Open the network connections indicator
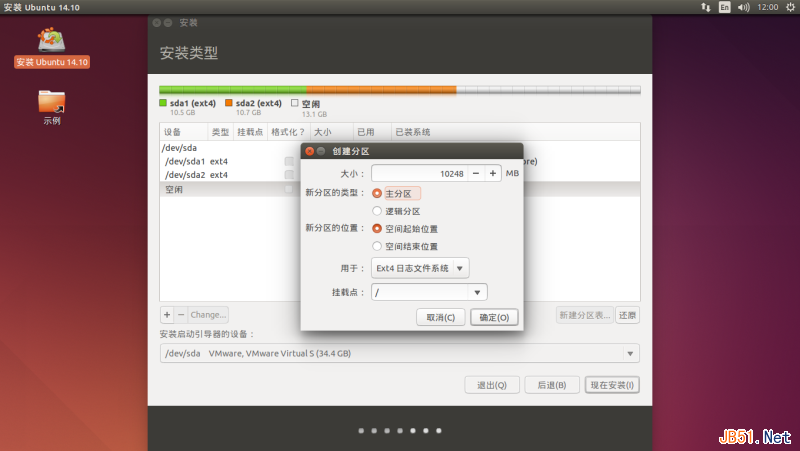 click(706, 7)
